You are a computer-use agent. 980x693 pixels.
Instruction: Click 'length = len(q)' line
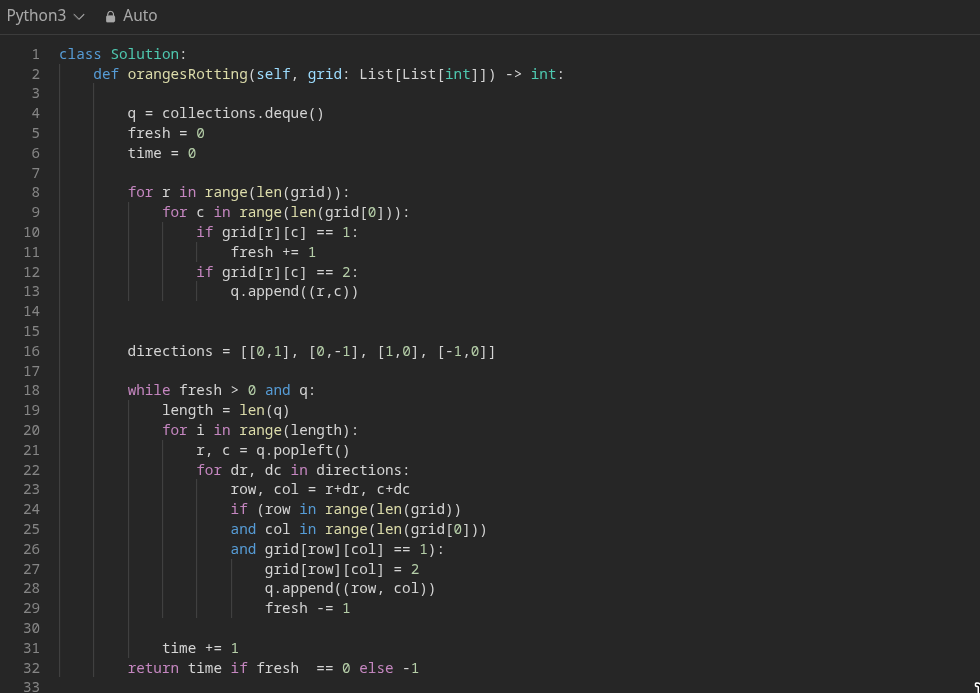click(226, 411)
